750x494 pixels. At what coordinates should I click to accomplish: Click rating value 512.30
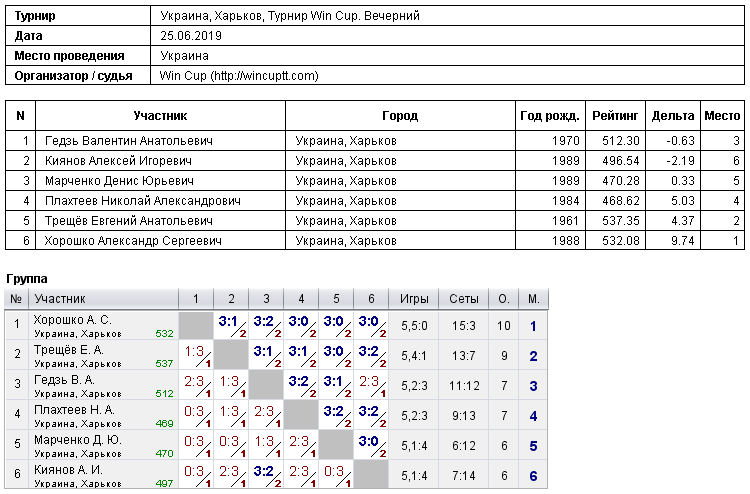click(x=621, y=141)
